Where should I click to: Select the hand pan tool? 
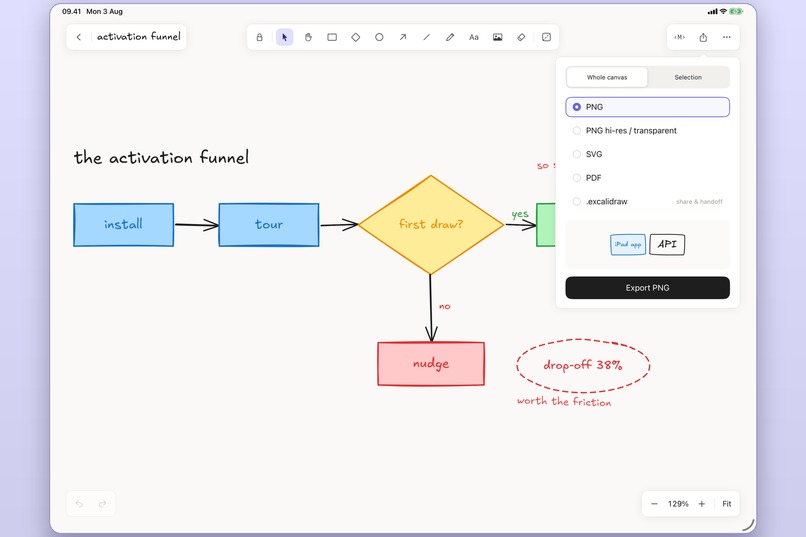[x=308, y=37]
